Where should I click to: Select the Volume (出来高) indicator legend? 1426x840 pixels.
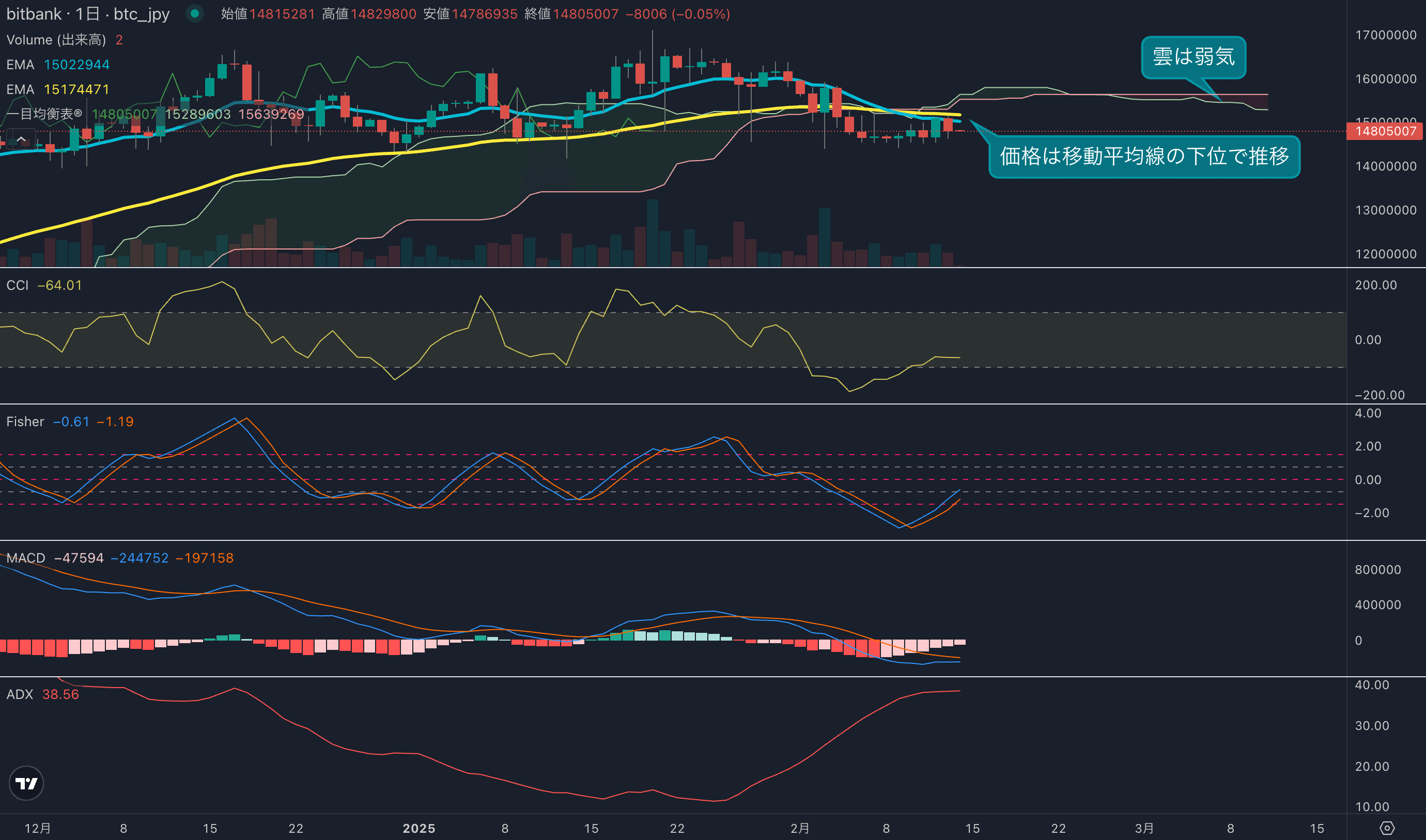56,40
